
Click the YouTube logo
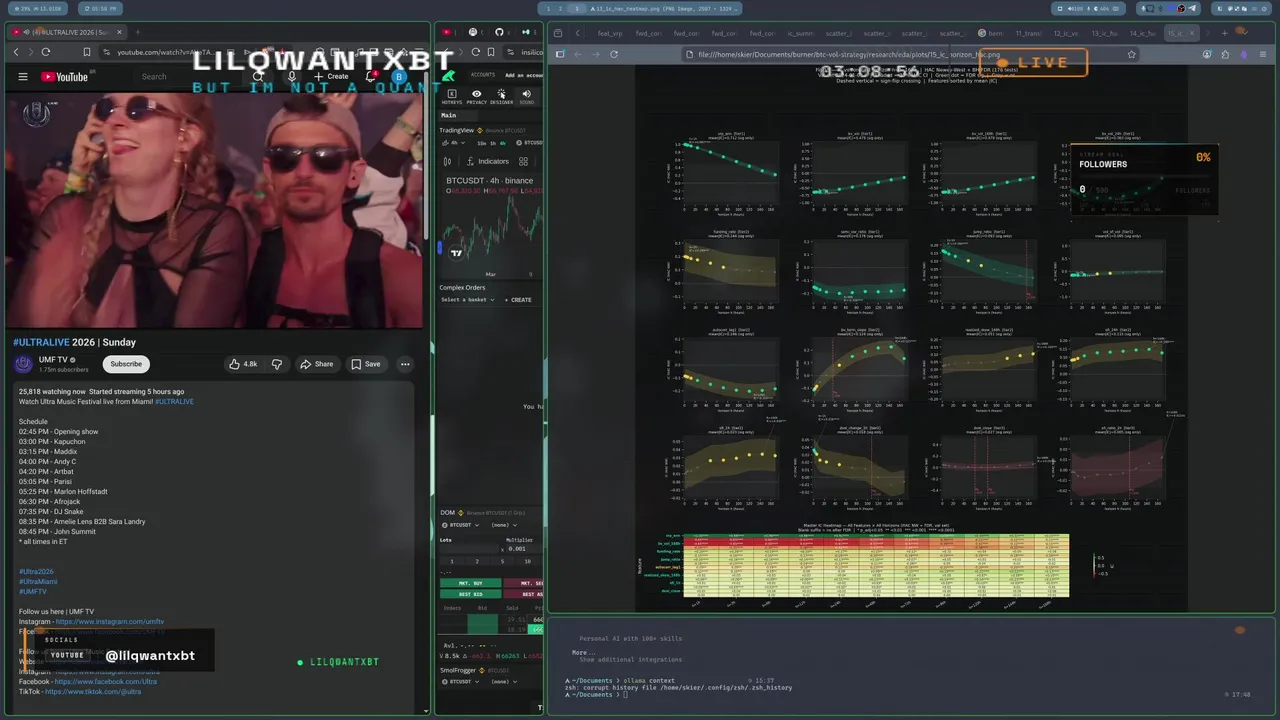[65, 77]
